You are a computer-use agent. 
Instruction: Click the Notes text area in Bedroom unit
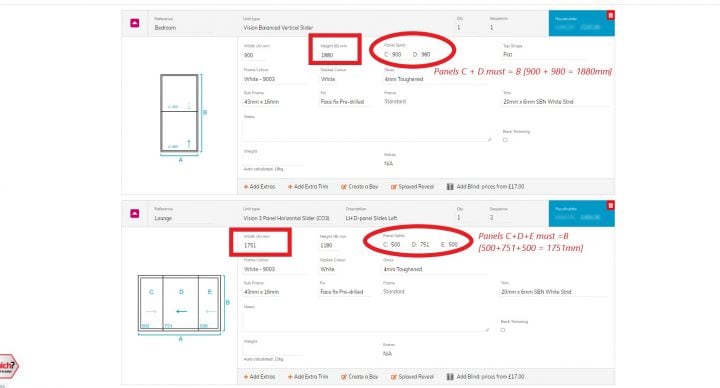point(366,131)
